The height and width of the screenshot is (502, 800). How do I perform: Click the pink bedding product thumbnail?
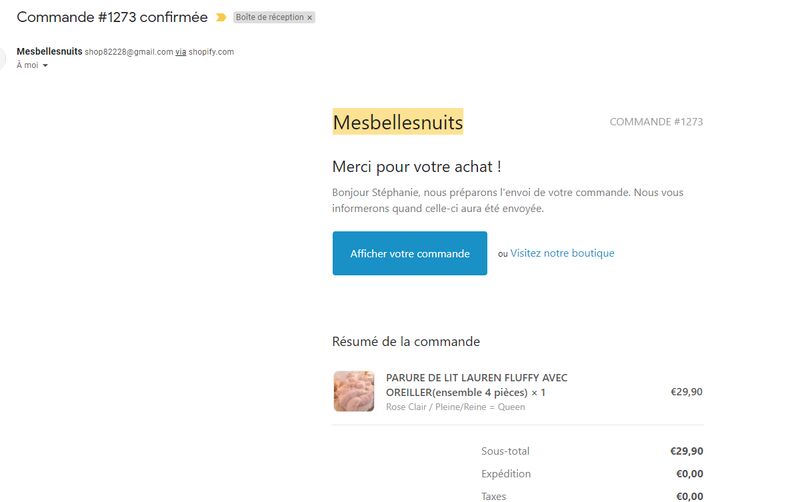tap(353, 391)
